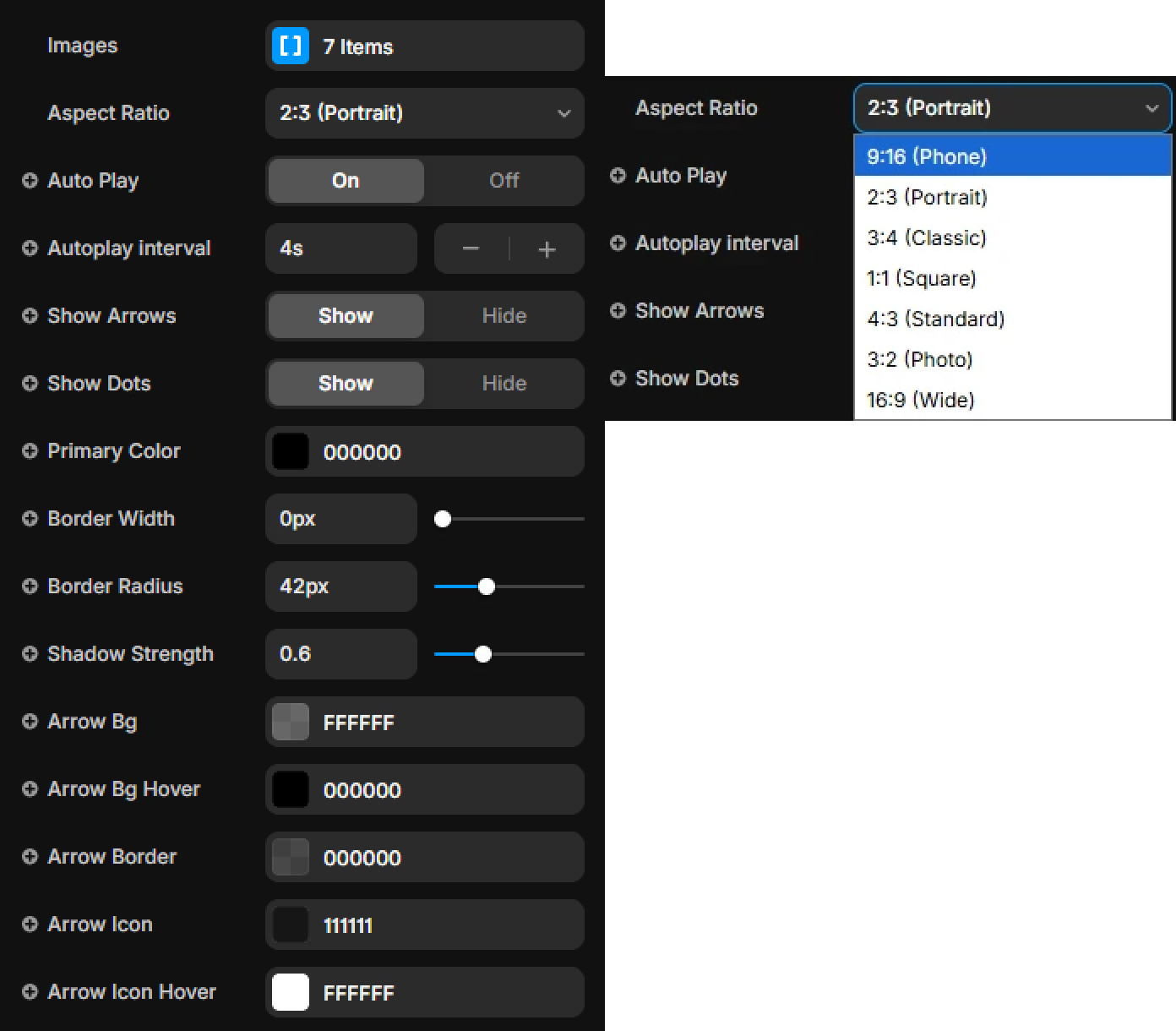This screenshot has height=1031, width=1176.
Task: Hide the arrows with Show Arrows toggle
Action: [x=504, y=315]
